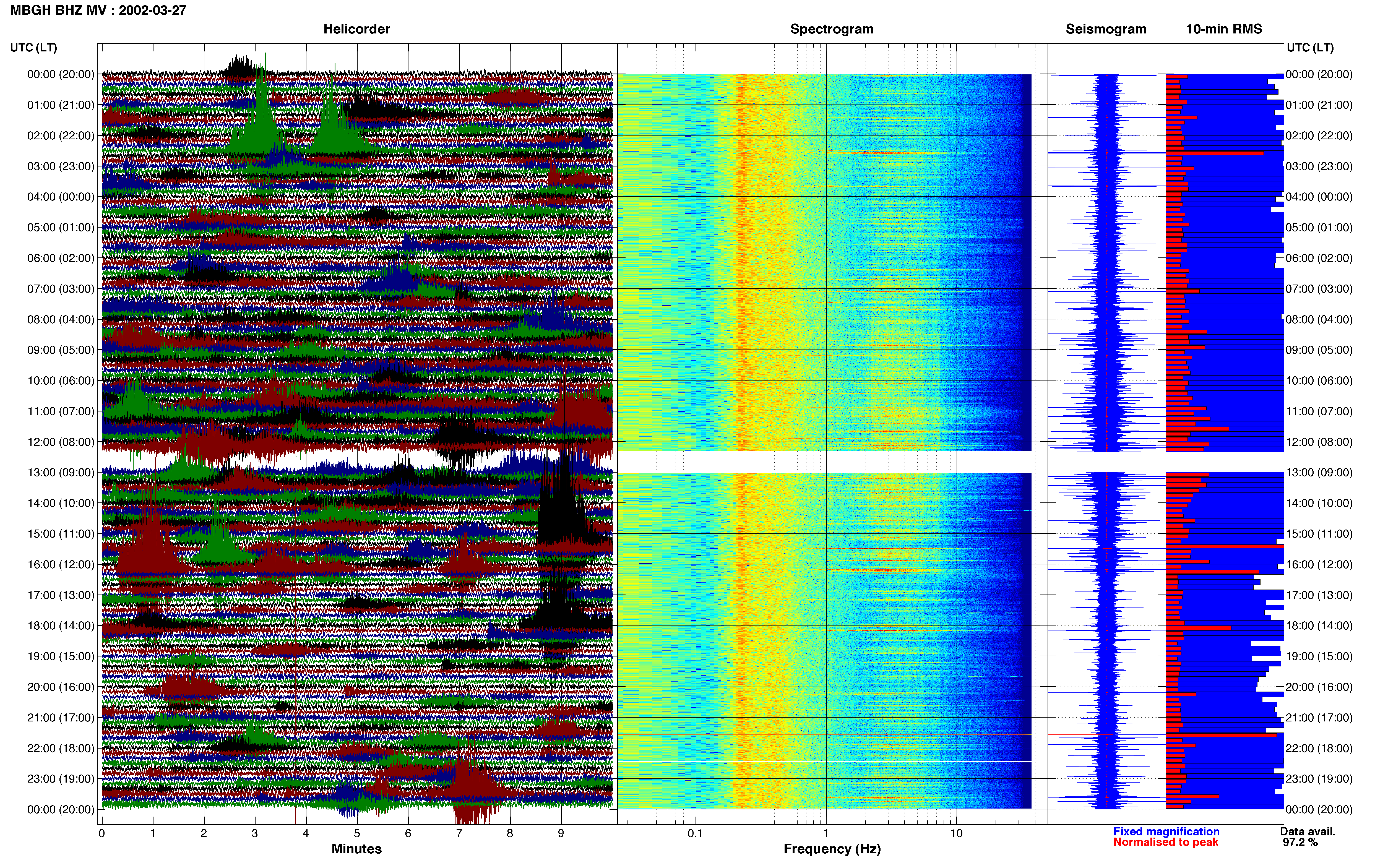1388x868 pixels.
Task: Click the left '09:00 (05:00)' time label
Action: coord(61,350)
